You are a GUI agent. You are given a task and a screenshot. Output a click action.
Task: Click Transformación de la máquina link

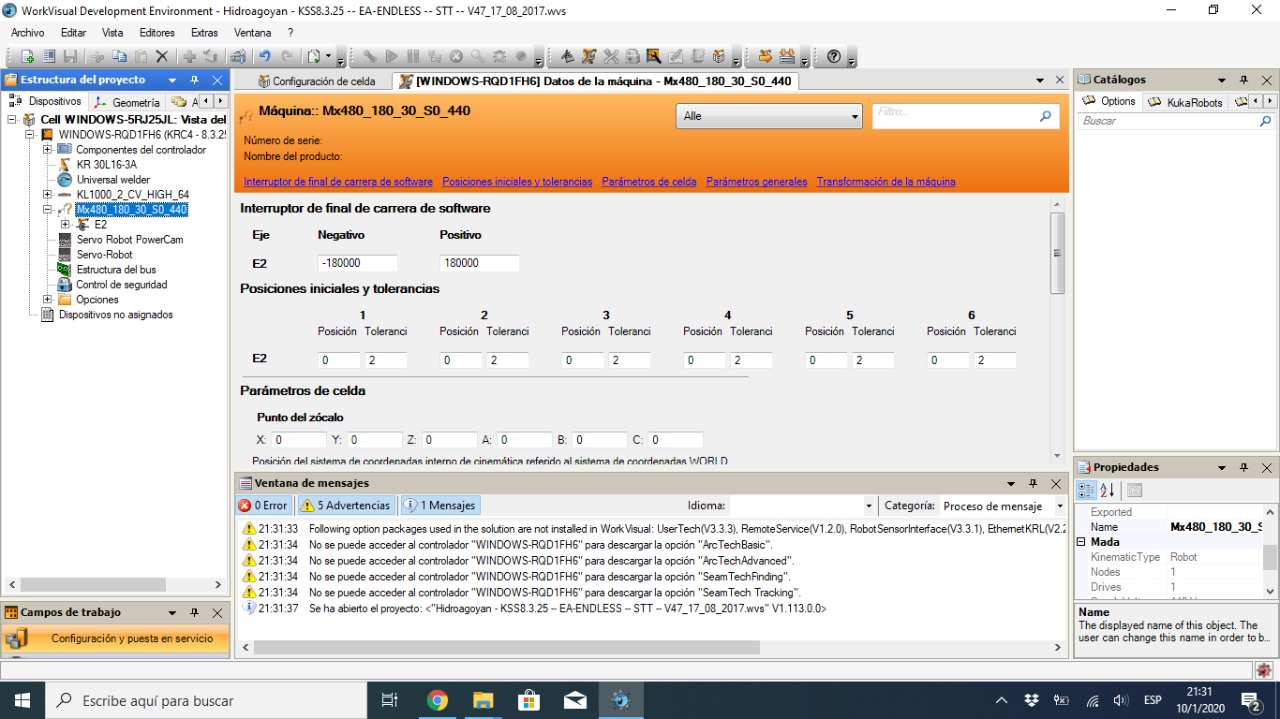885,182
